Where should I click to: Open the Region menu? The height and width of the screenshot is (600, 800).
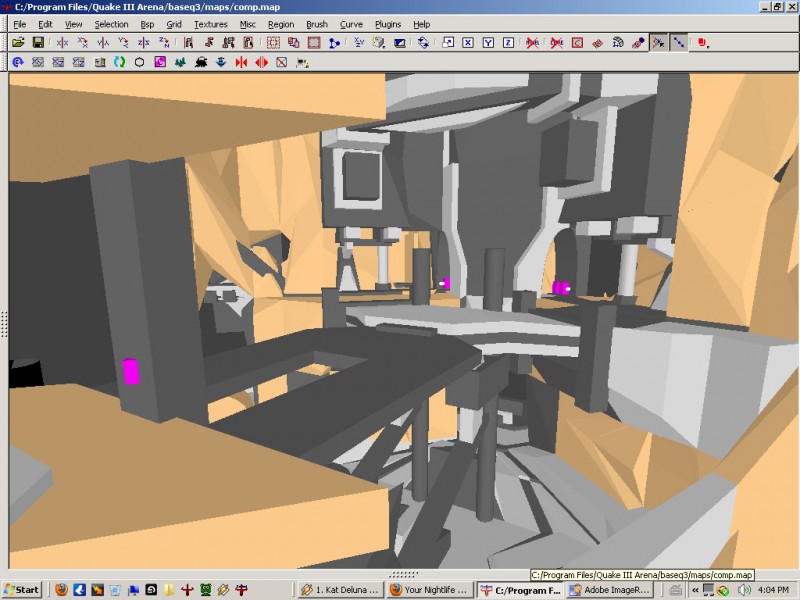point(281,24)
